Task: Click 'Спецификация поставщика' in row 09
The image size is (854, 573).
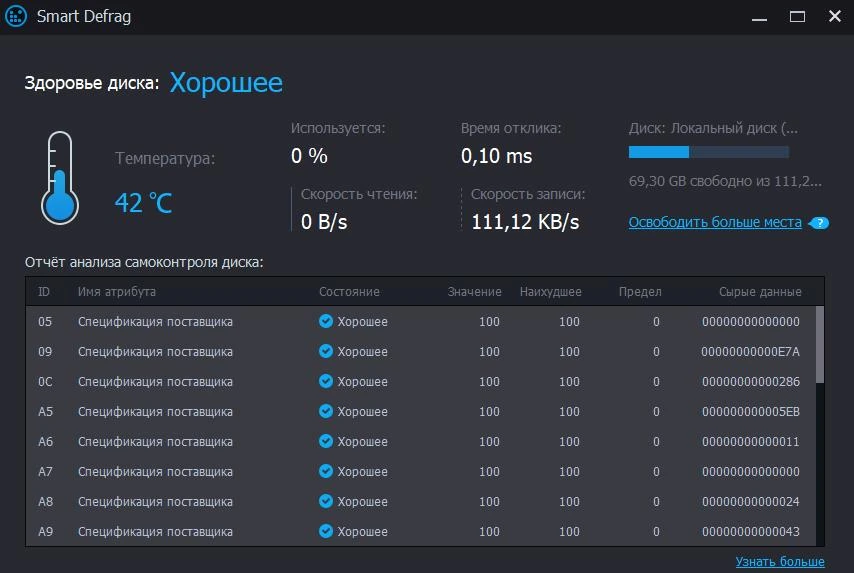Action: [155, 352]
